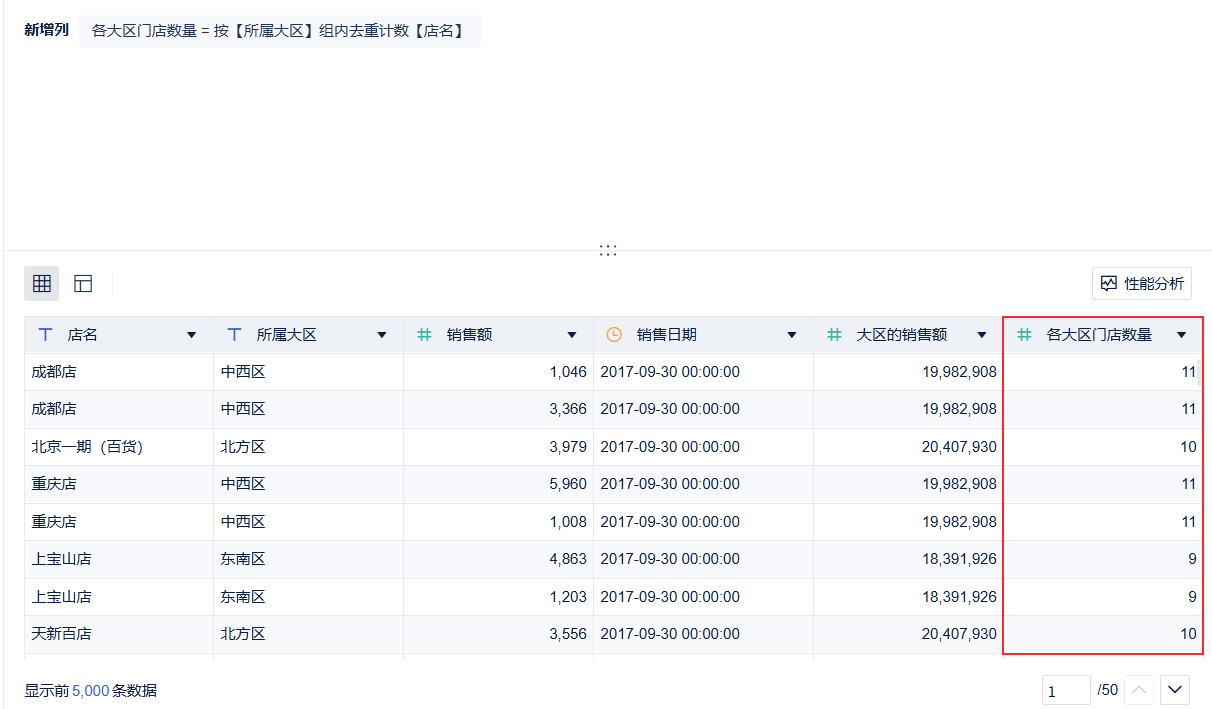
Task: Select sales value 3,366 cell
Action: (x=498, y=409)
